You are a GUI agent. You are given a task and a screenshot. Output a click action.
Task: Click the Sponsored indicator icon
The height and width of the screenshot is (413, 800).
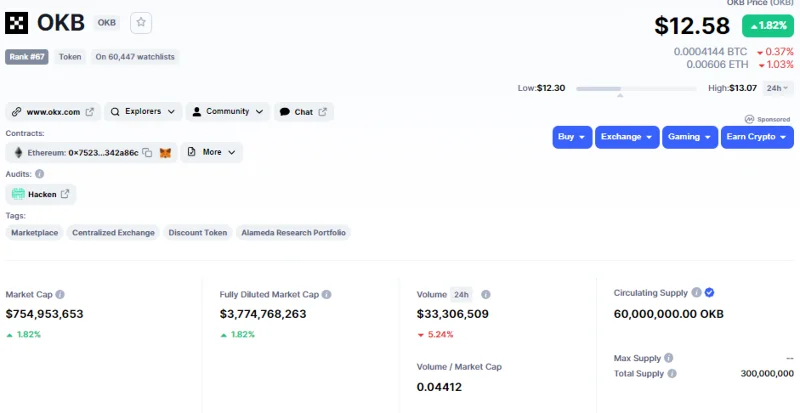749,119
